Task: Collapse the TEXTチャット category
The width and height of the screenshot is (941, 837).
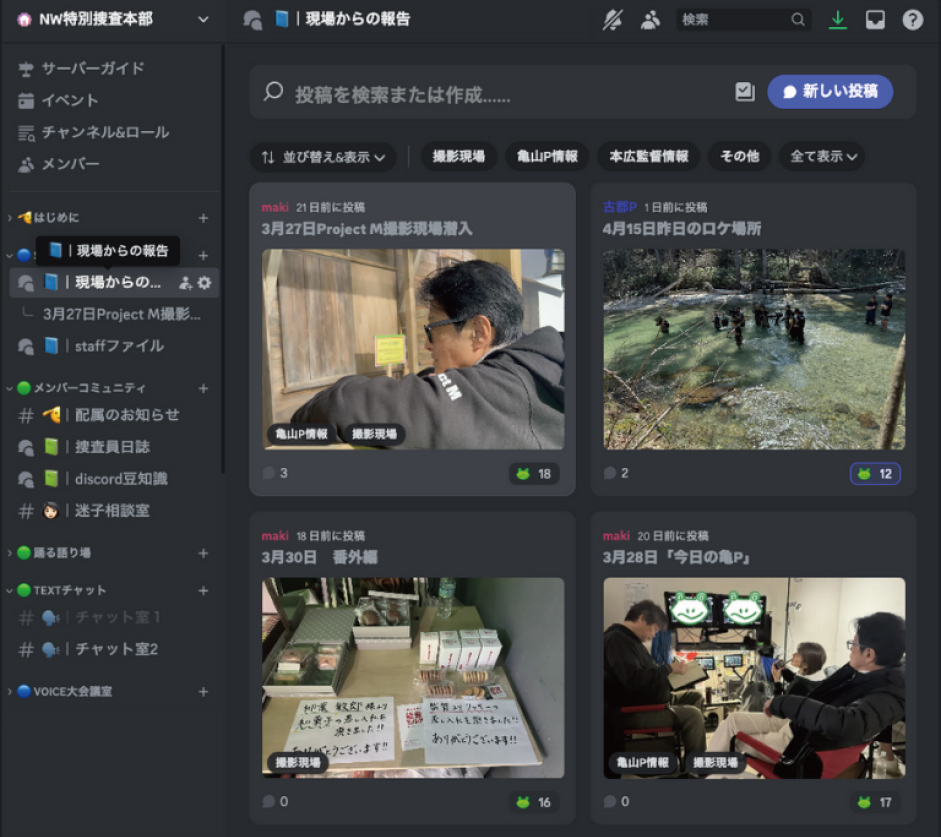Action: pyautogui.click(x=69, y=591)
